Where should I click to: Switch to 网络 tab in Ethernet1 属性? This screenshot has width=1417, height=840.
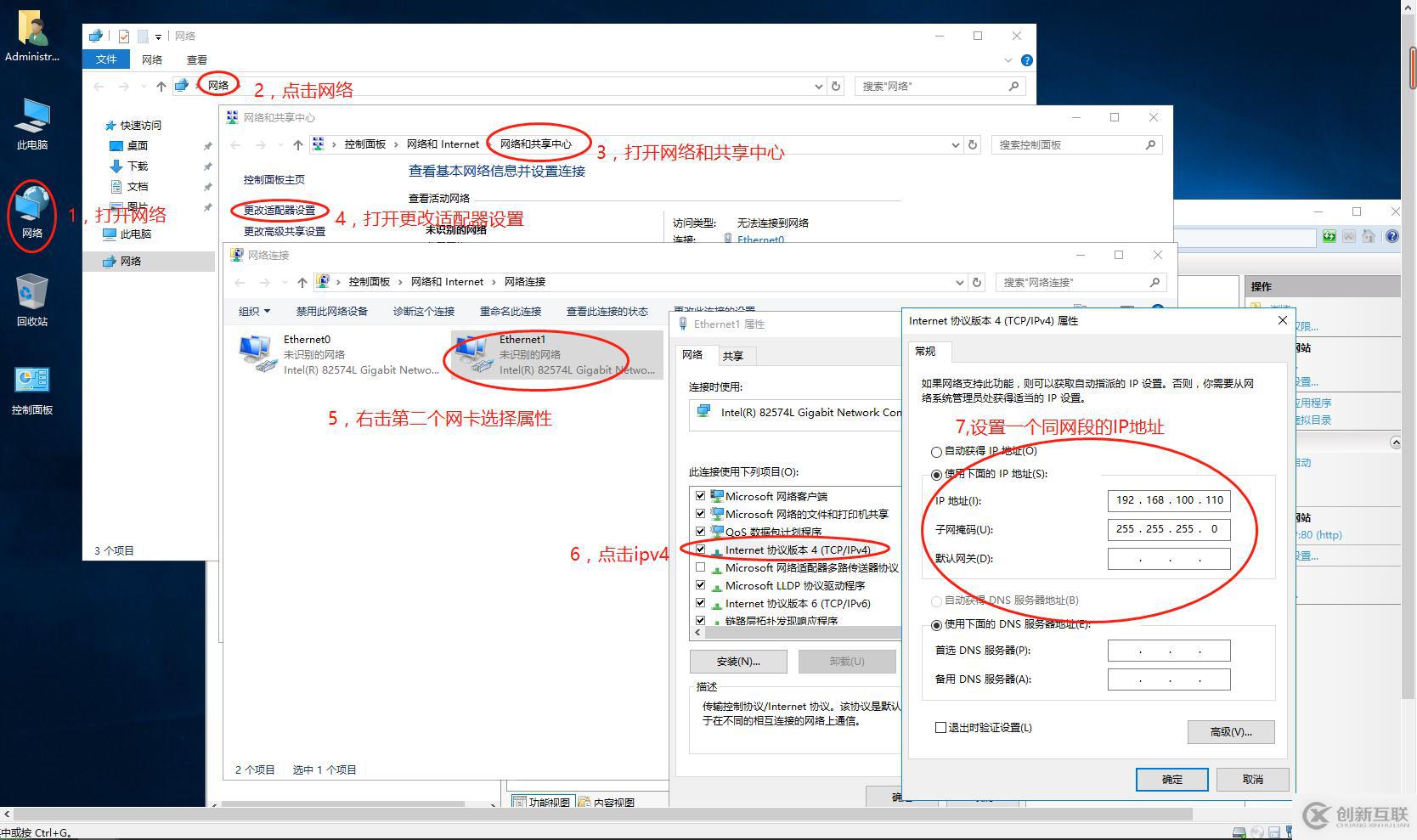[692, 354]
